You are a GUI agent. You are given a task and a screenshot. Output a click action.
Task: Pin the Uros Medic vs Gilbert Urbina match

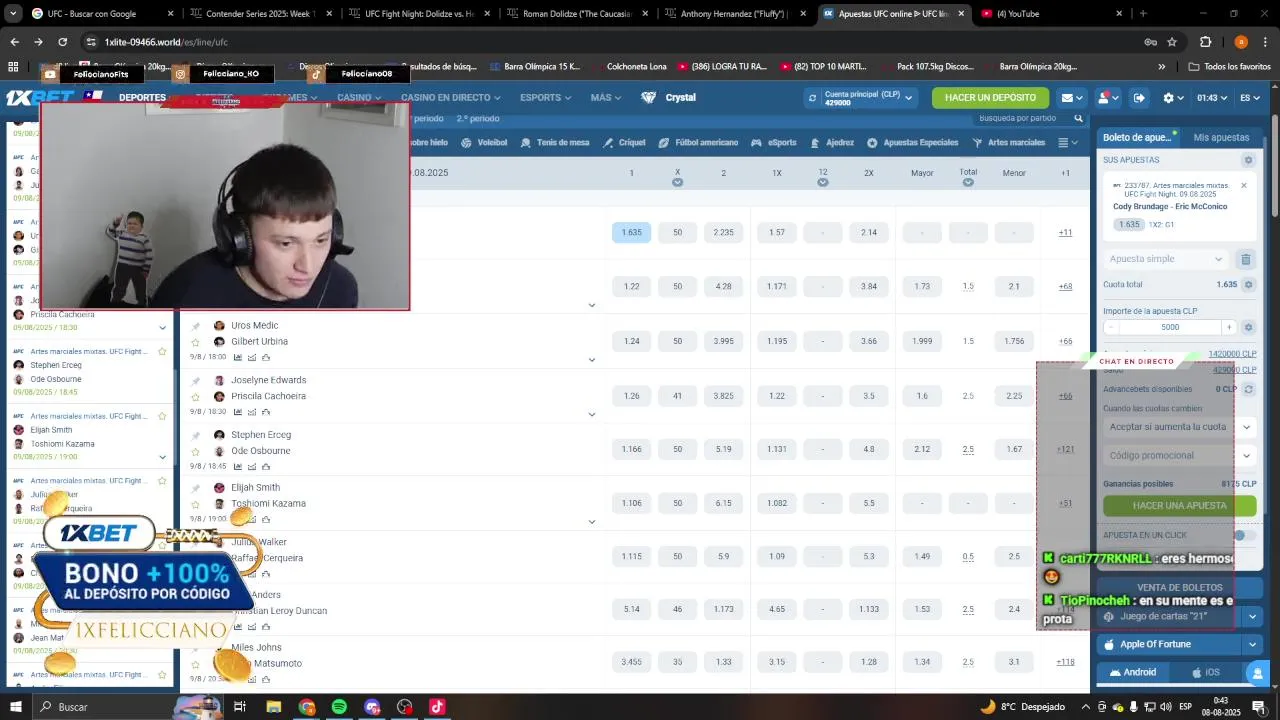coord(196,326)
